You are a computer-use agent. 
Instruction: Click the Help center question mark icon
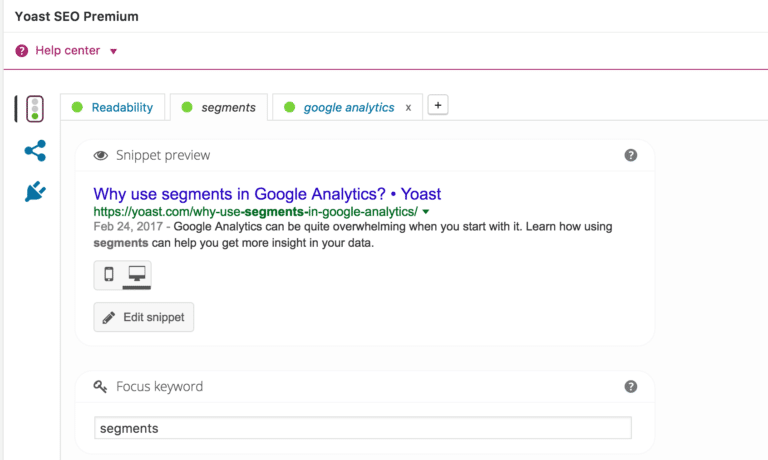pyautogui.click(x=22, y=50)
